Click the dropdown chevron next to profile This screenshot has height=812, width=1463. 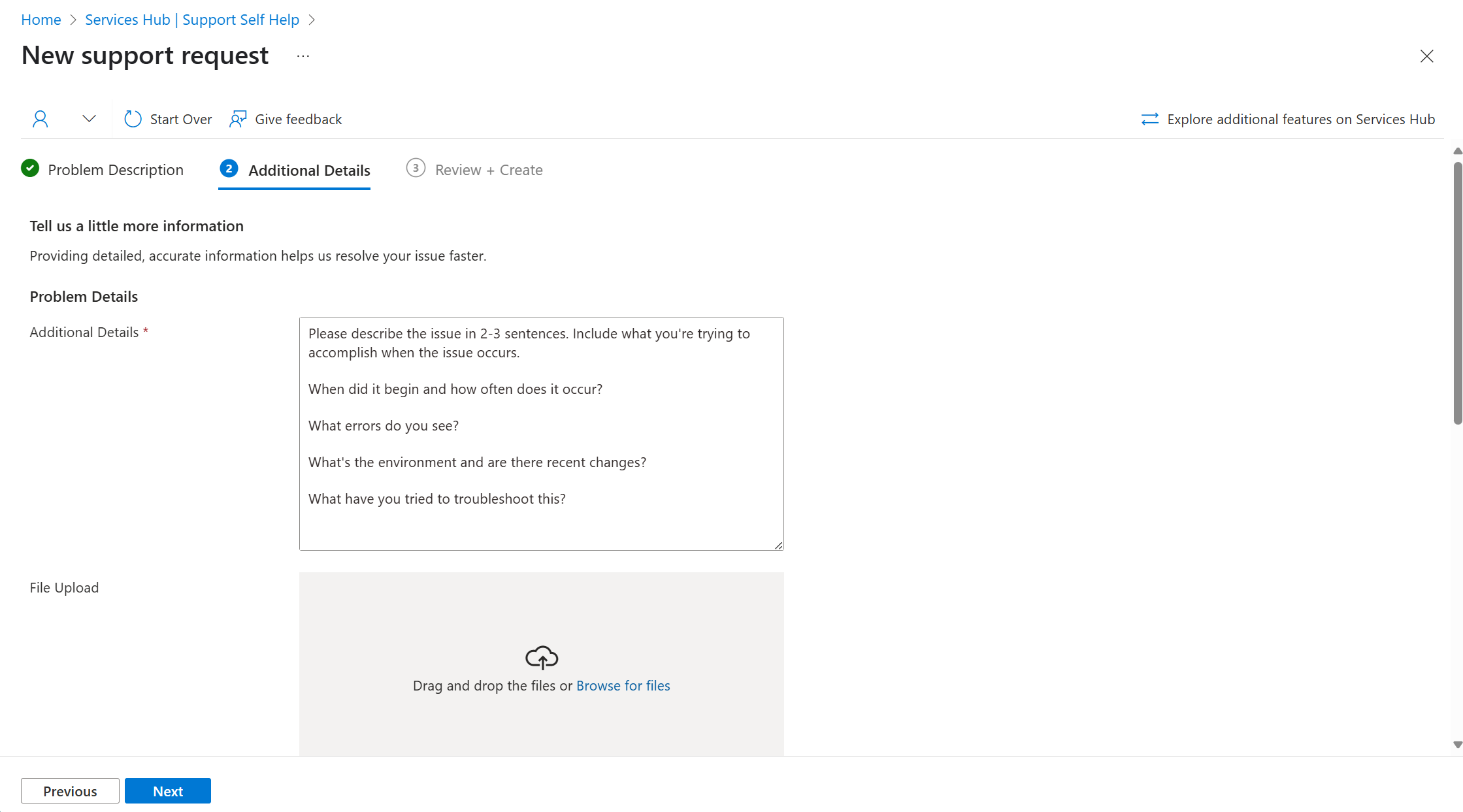pos(88,119)
